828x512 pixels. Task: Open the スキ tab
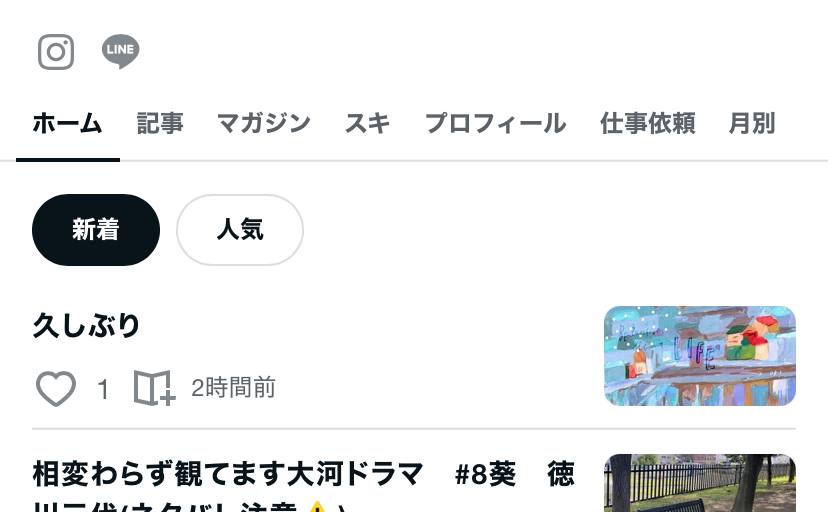(x=368, y=124)
